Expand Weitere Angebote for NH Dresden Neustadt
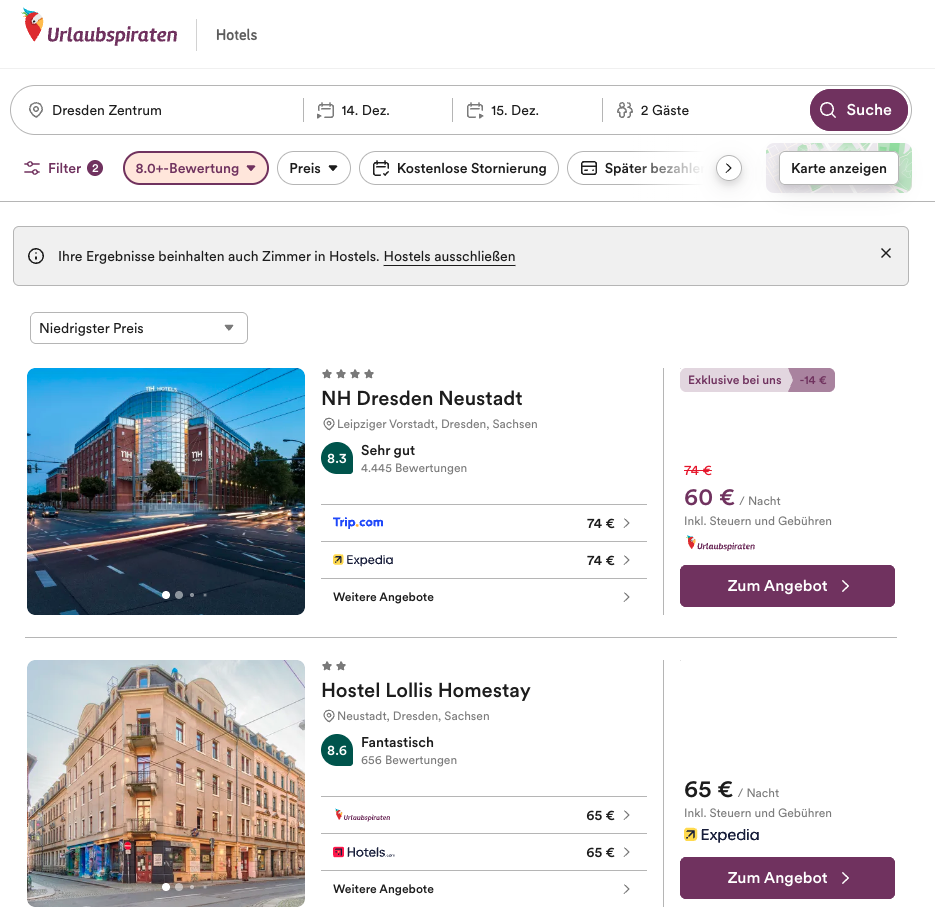 pos(483,597)
